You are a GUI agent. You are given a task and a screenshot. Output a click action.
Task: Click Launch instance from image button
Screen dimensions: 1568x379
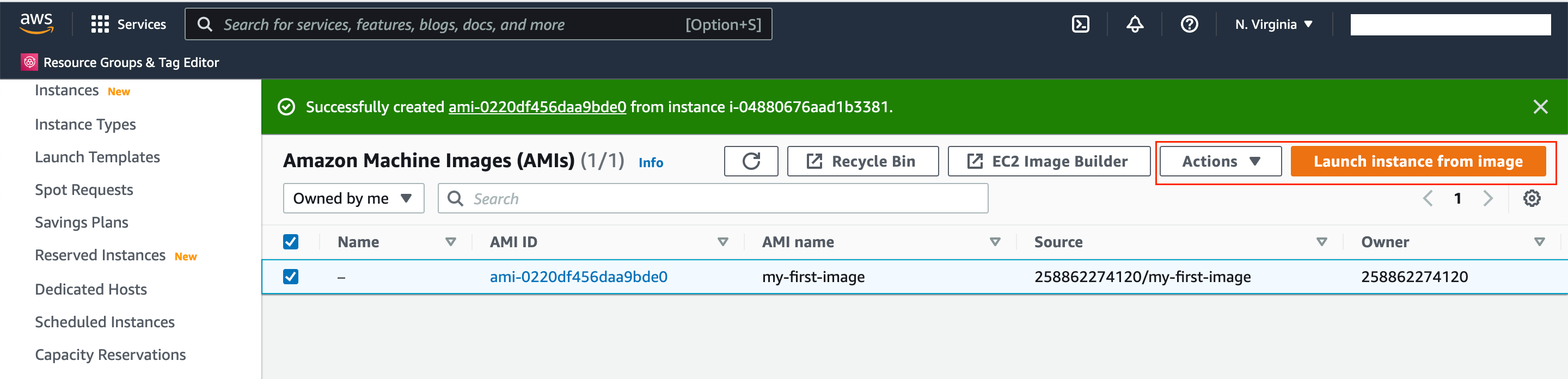(x=1418, y=161)
